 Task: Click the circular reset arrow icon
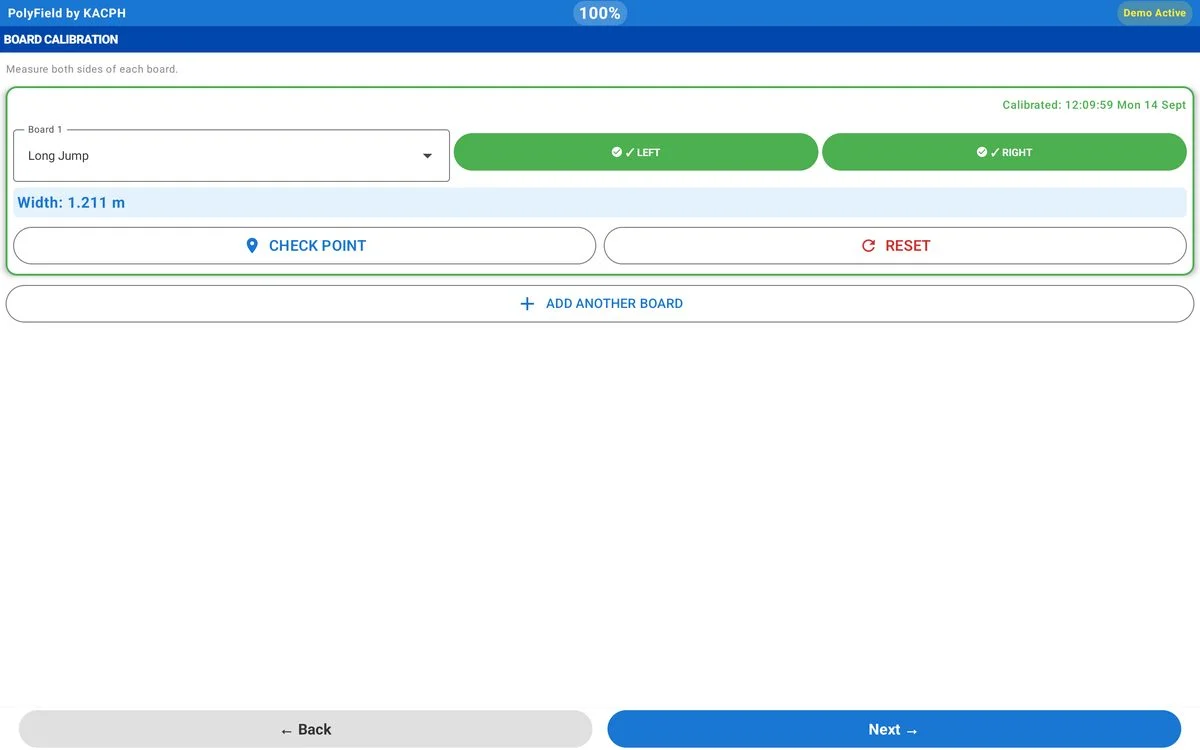(x=868, y=246)
